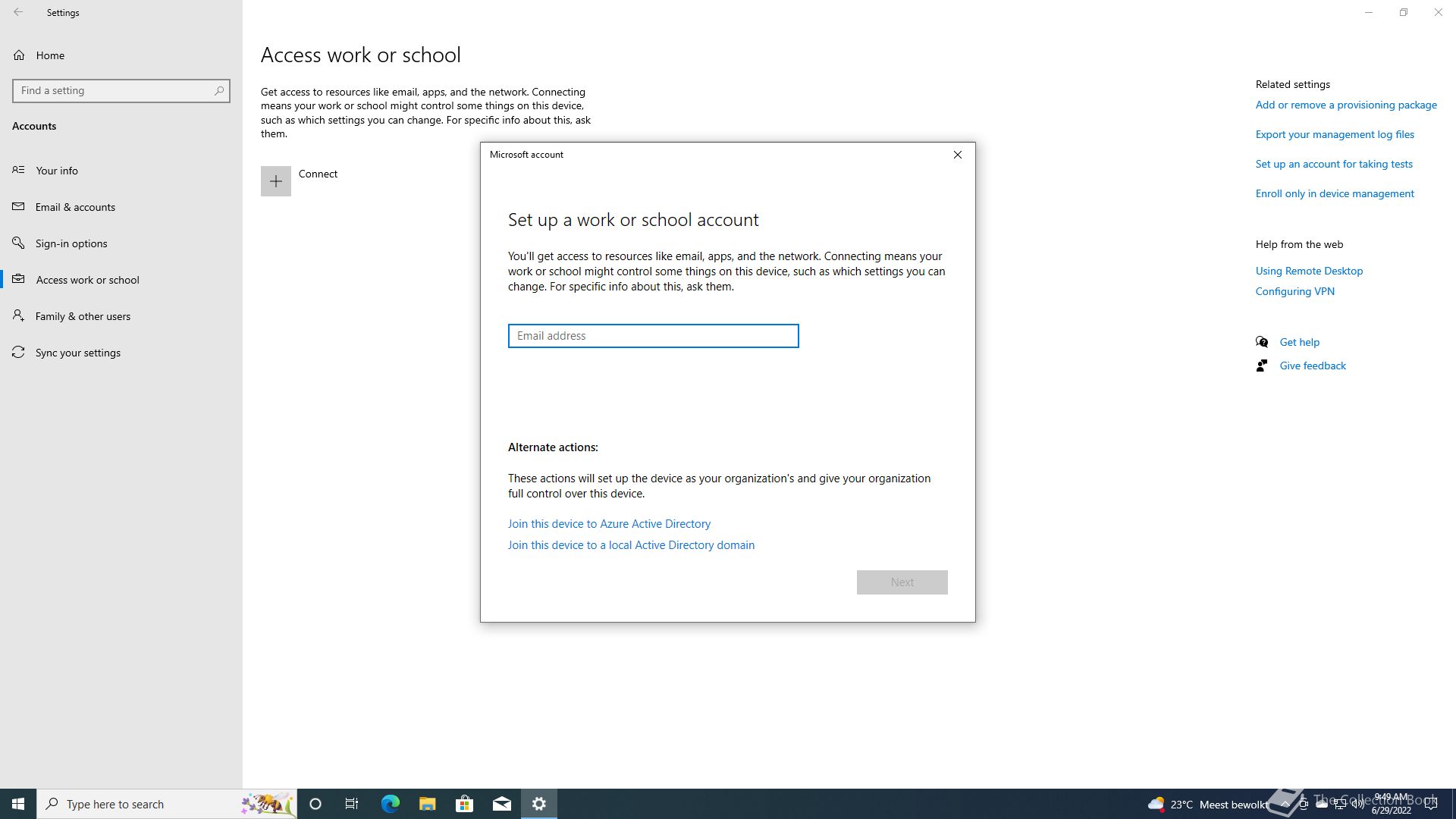This screenshot has height=819, width=1456.
Task: Show hidden system tray icons
Action: 1285,804
